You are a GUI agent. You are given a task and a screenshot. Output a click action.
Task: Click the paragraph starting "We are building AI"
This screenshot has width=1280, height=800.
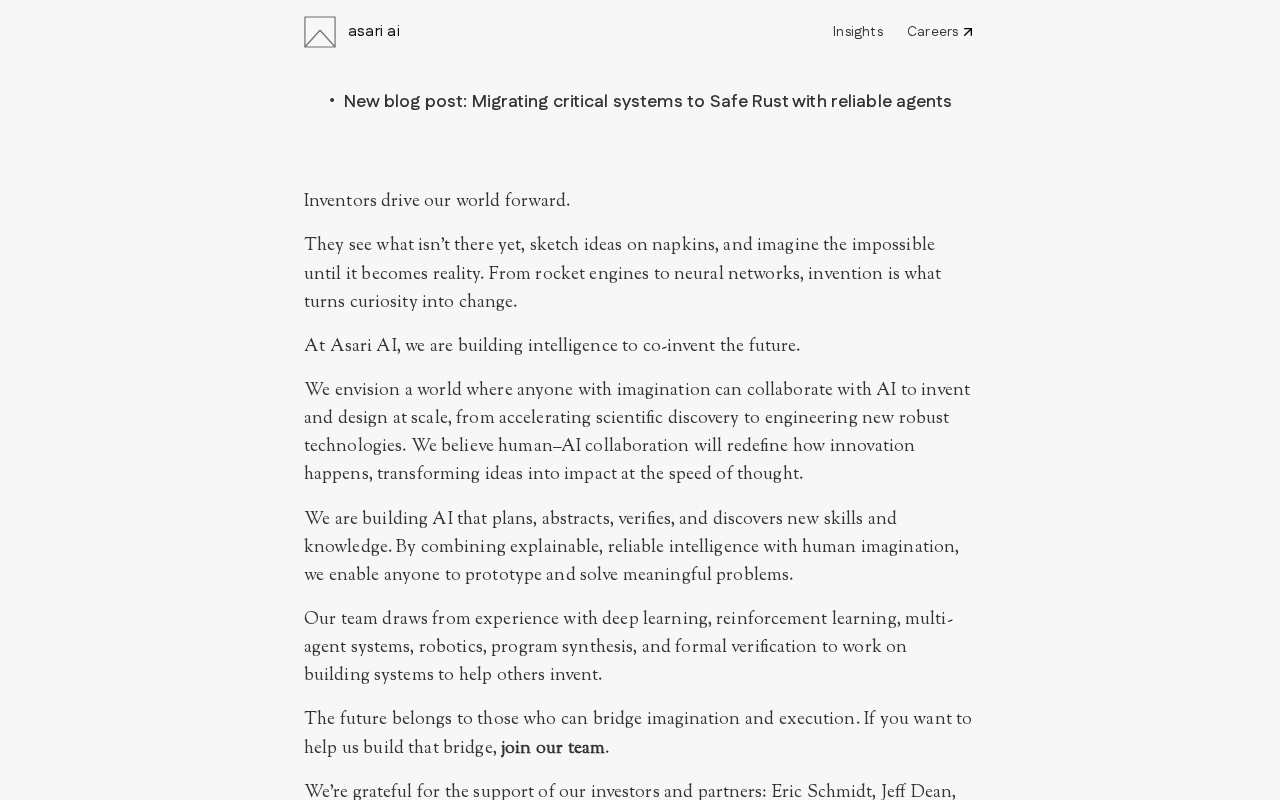[631, 547]
